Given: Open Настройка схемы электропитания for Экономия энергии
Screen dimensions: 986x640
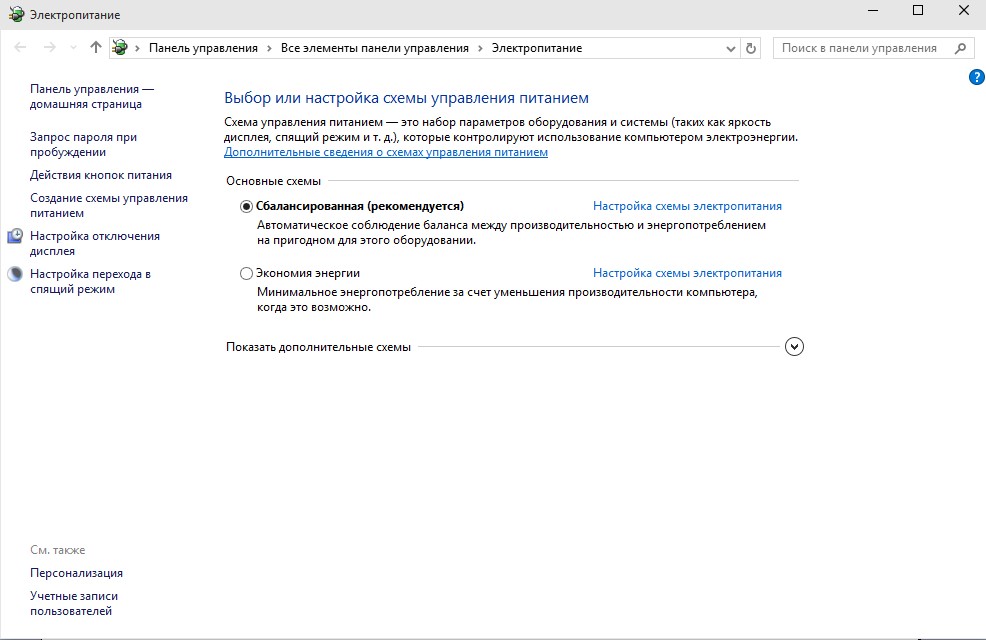Looking at the screenshot, I should pyautogui.click(x=687, y=273).
